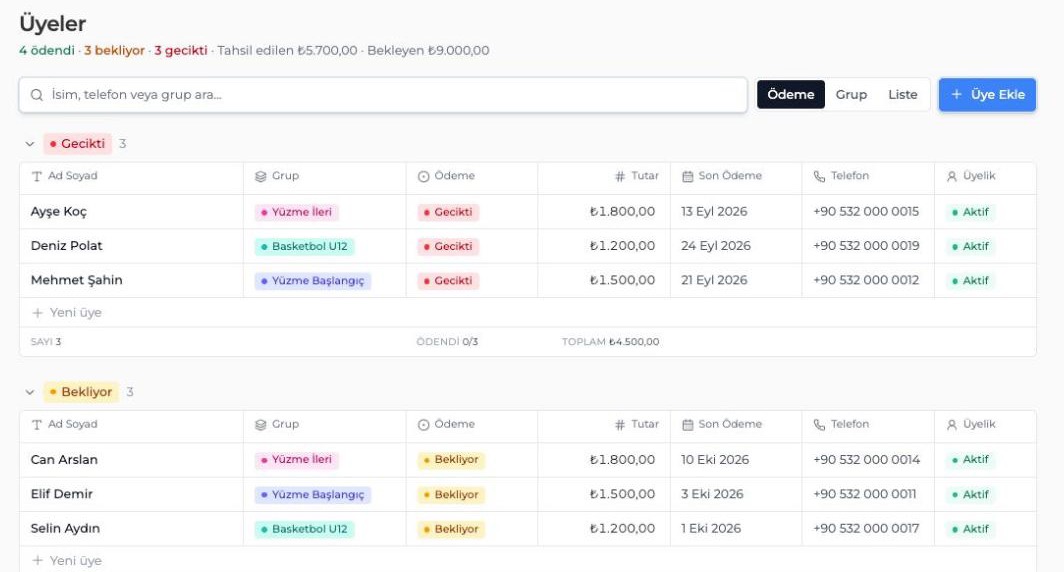Click the Grup column layers icon in Gecikti table

point(261,176)
